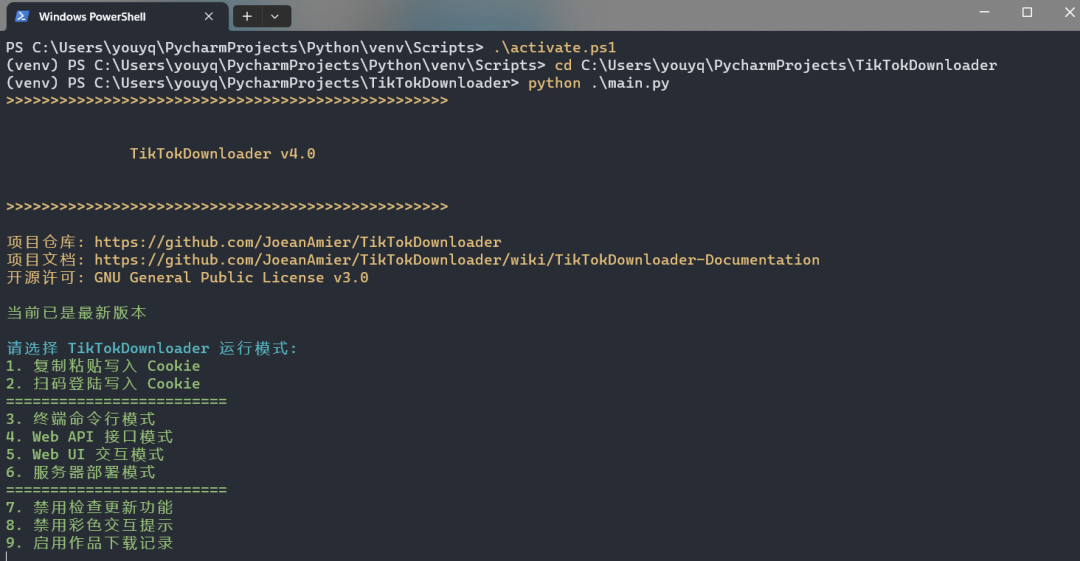Click option 5 Web UI 交互模式
1080x561 pixels.
(x=85, y=455)
